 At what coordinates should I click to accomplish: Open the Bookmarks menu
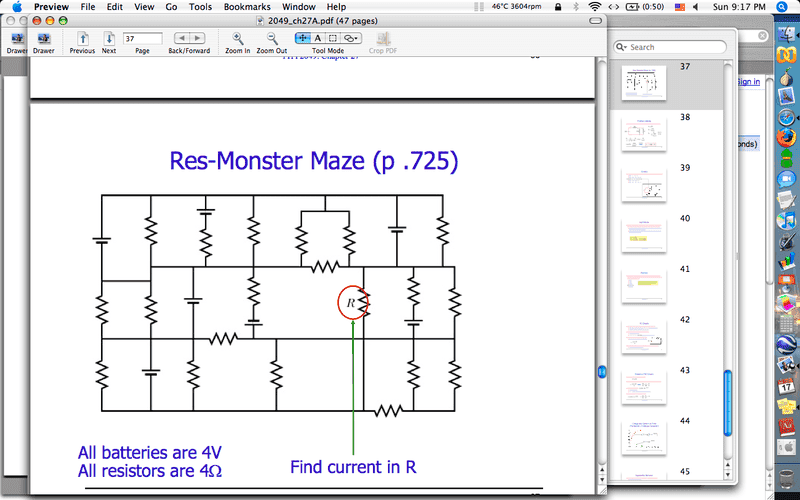(x=247, y=7)
